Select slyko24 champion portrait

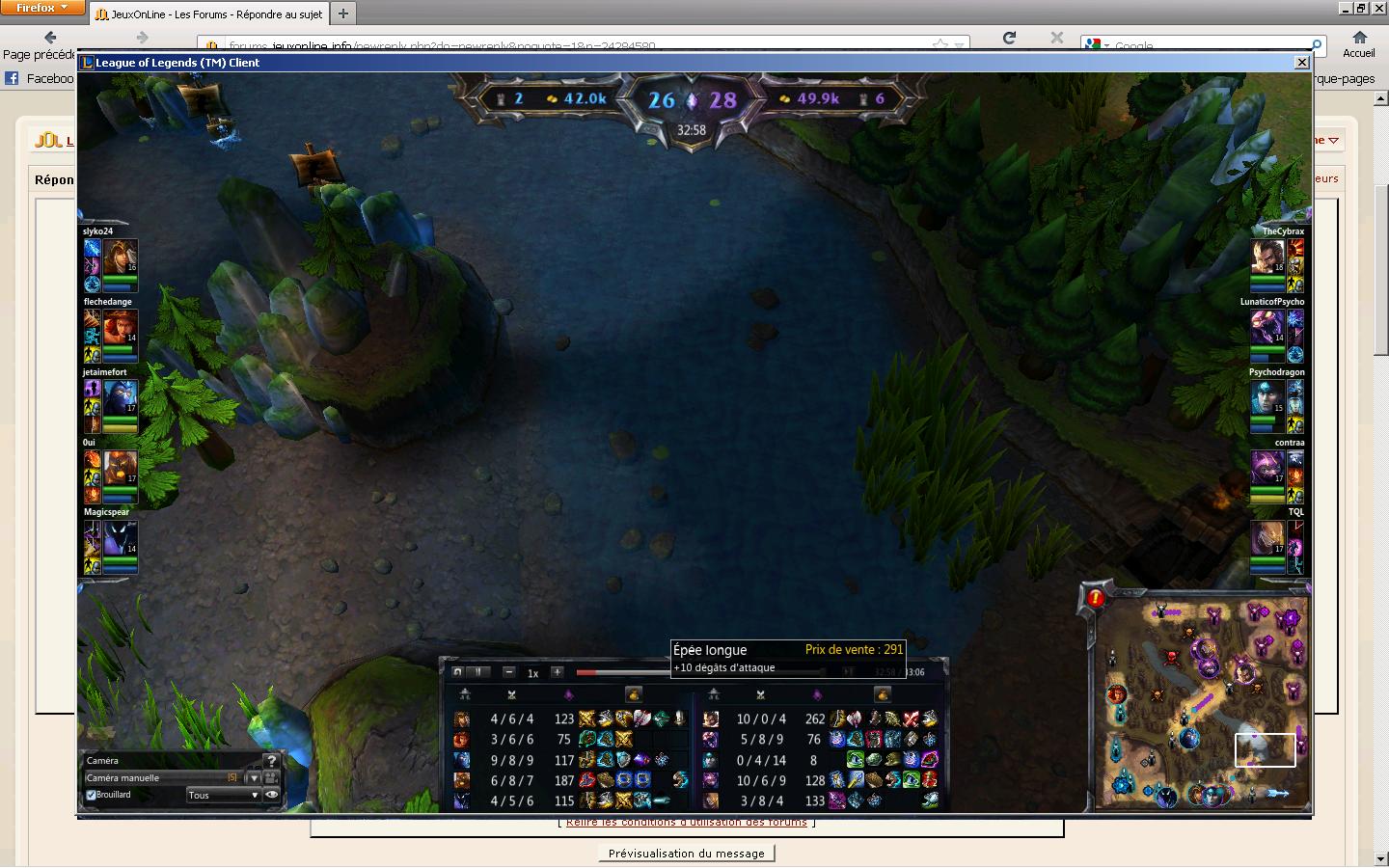[x=120, y=257]
